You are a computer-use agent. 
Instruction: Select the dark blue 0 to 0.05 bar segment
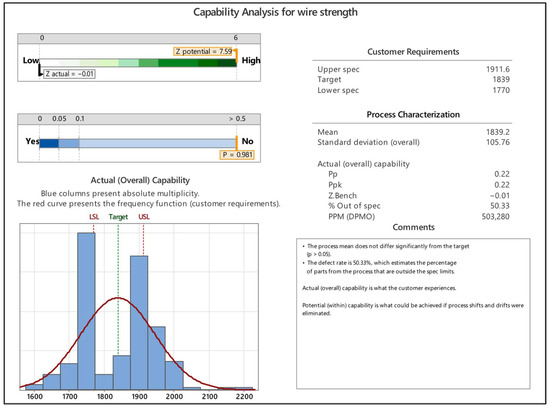click(x=49, y=143)
